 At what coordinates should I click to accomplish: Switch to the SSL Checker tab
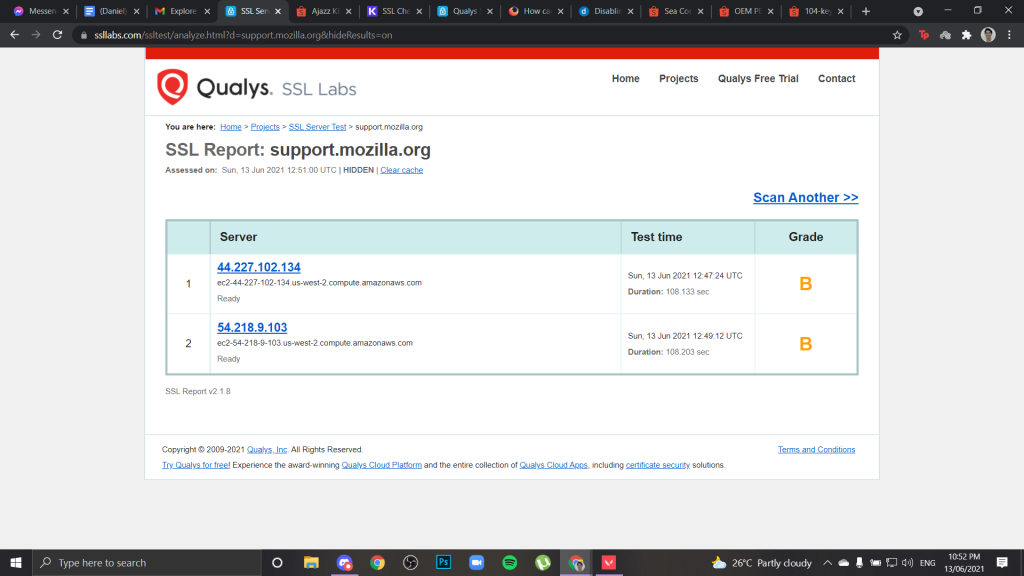point(394,11)
